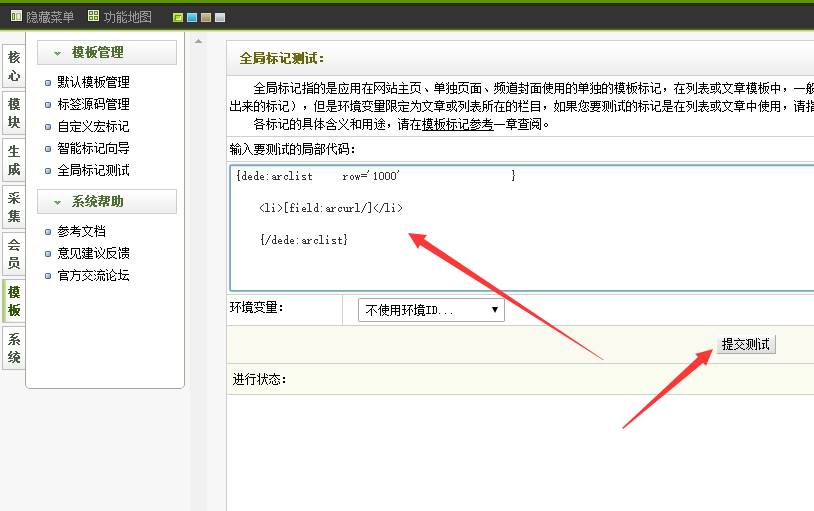Pick the green skin color swatch
Screen dimensions: 814x511
(178, 18)
